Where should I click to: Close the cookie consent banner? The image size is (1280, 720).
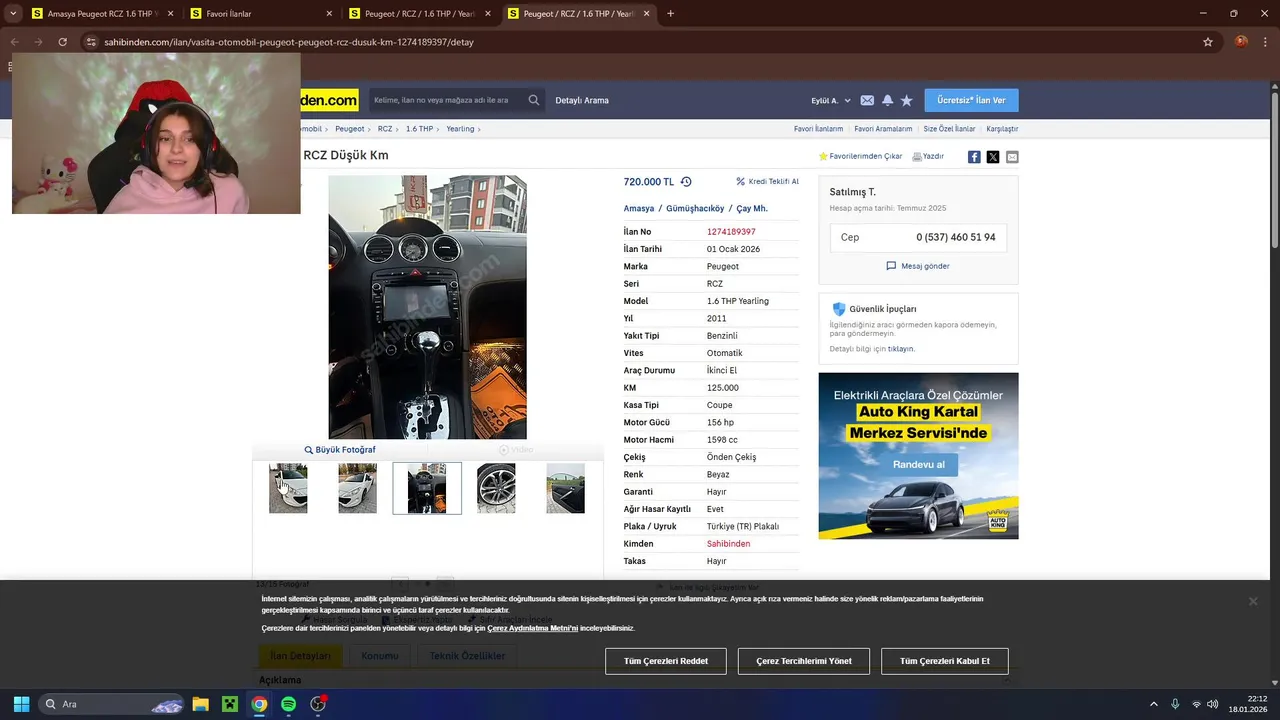(1253, 601)
